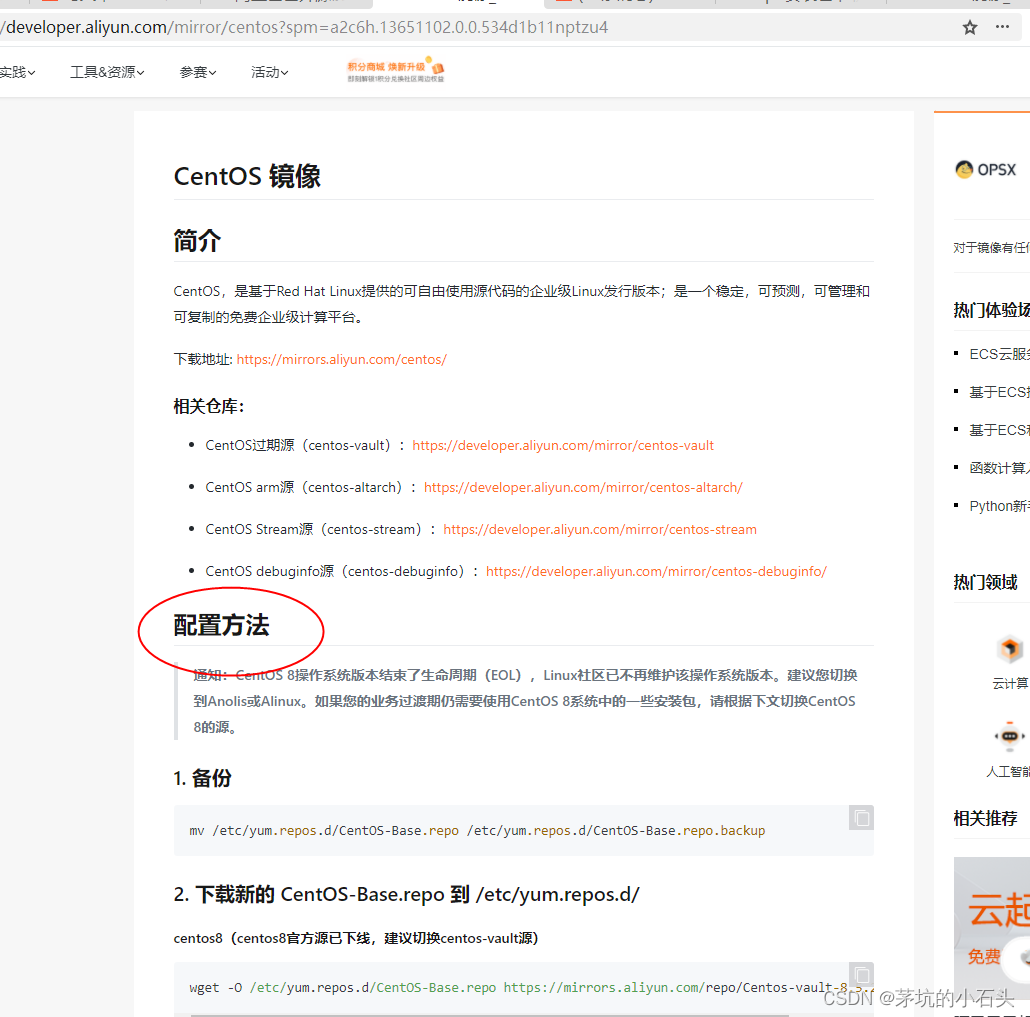Image resolution: width=1030 pixels, height=1017 pixels.
Task: Open the mirrors.aliyun.com/centos download link
Action: (342, 359)
